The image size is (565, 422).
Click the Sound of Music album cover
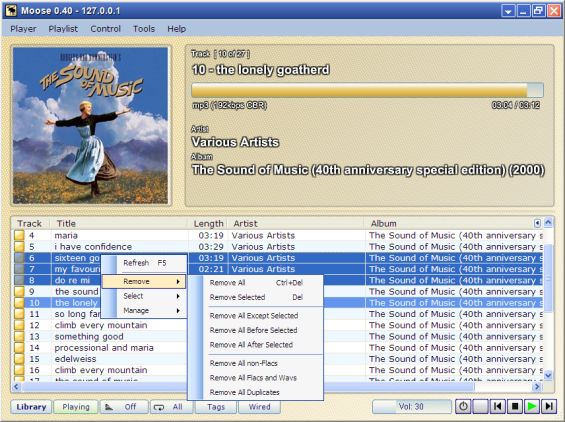(x=90, y=126)
